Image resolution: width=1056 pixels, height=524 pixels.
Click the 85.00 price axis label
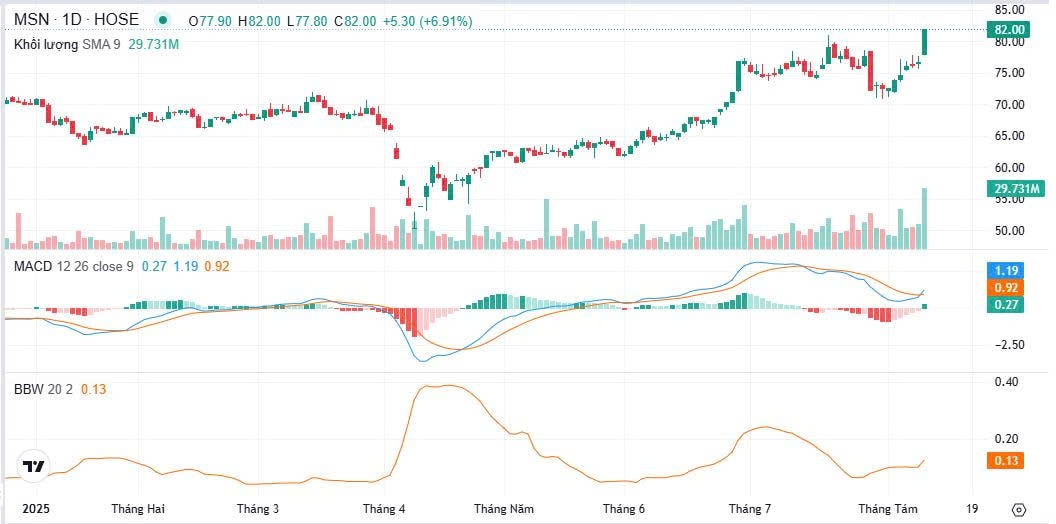click(1008, 10)
